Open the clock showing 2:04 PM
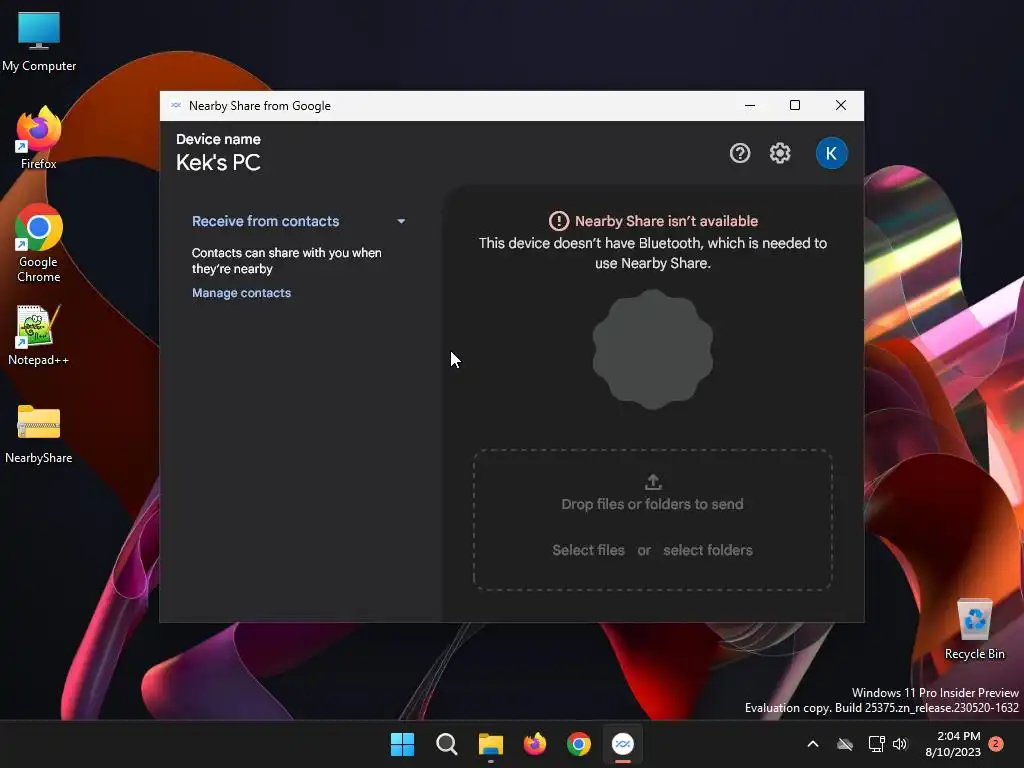1024x768 pixels. 953,744
